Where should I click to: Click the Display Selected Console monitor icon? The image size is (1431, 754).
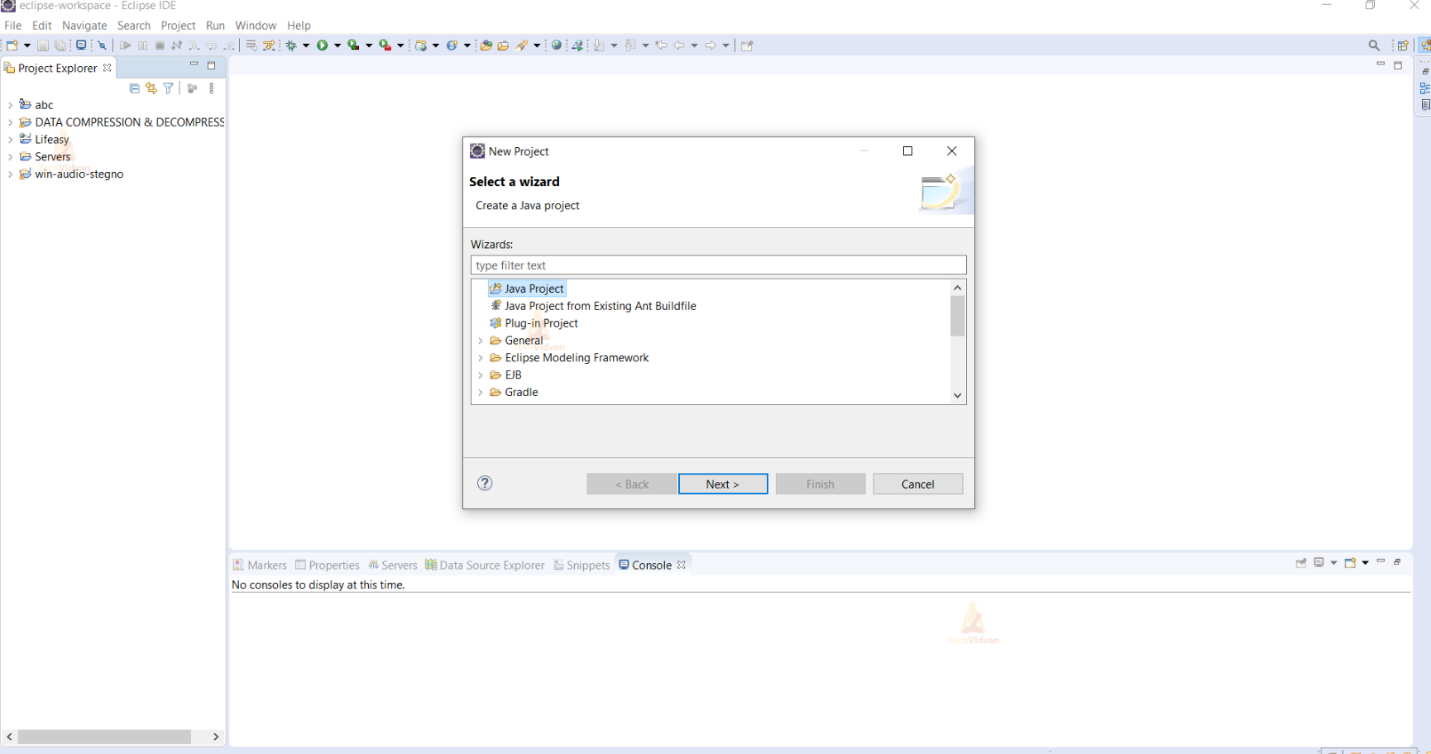pyautogui.click(x=1320, y=563)
